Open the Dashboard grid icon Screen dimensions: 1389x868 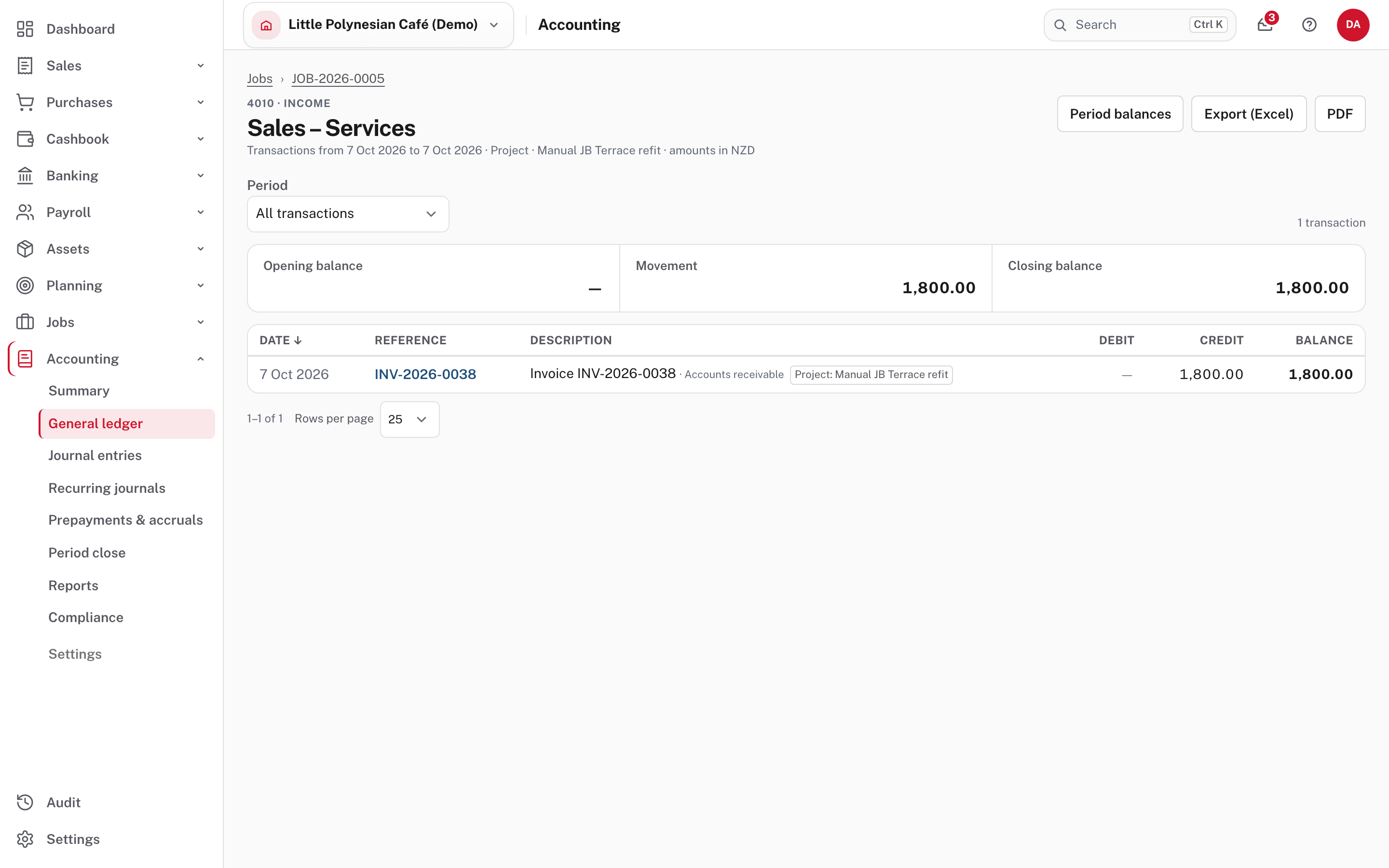click(x=25, y=29)
